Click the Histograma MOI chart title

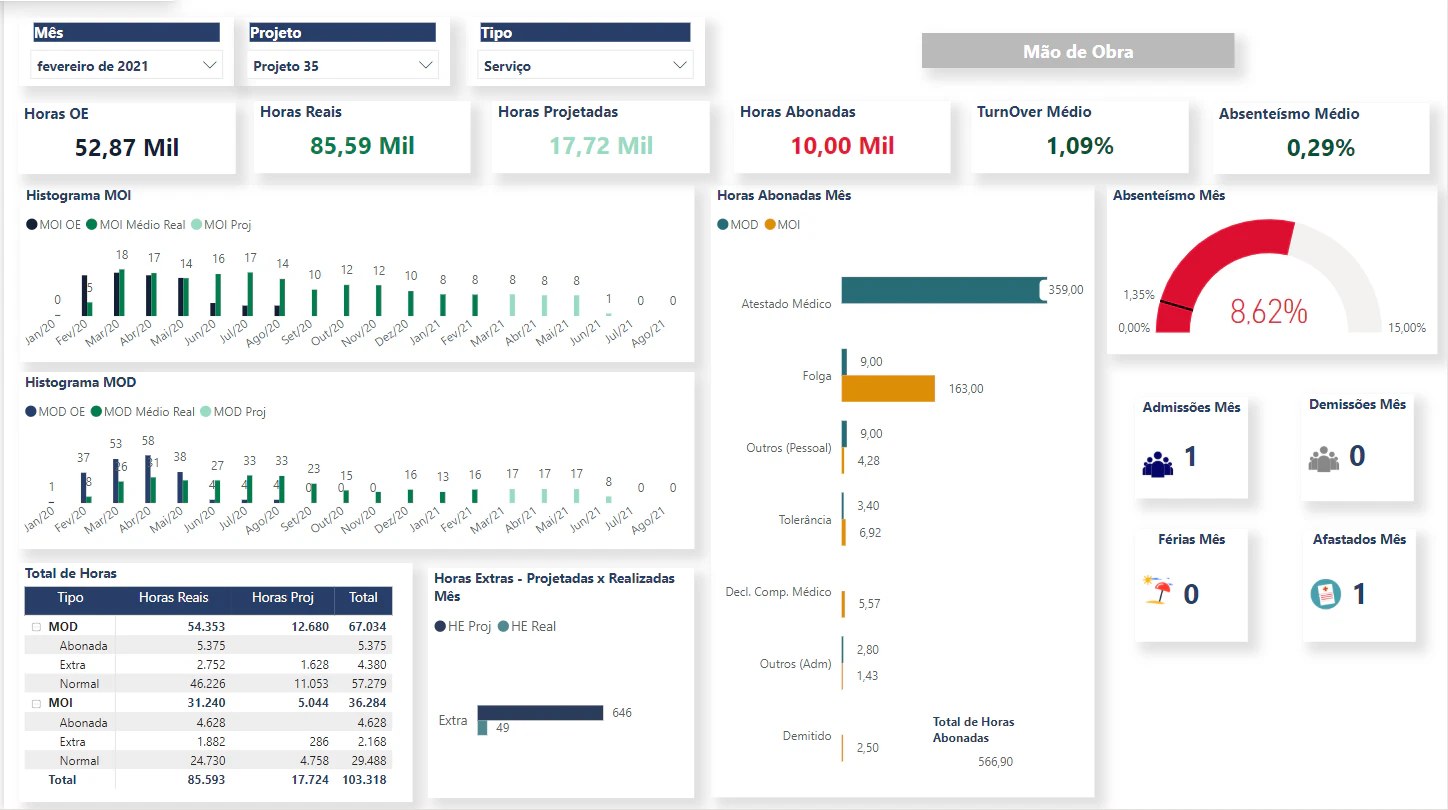78,196
